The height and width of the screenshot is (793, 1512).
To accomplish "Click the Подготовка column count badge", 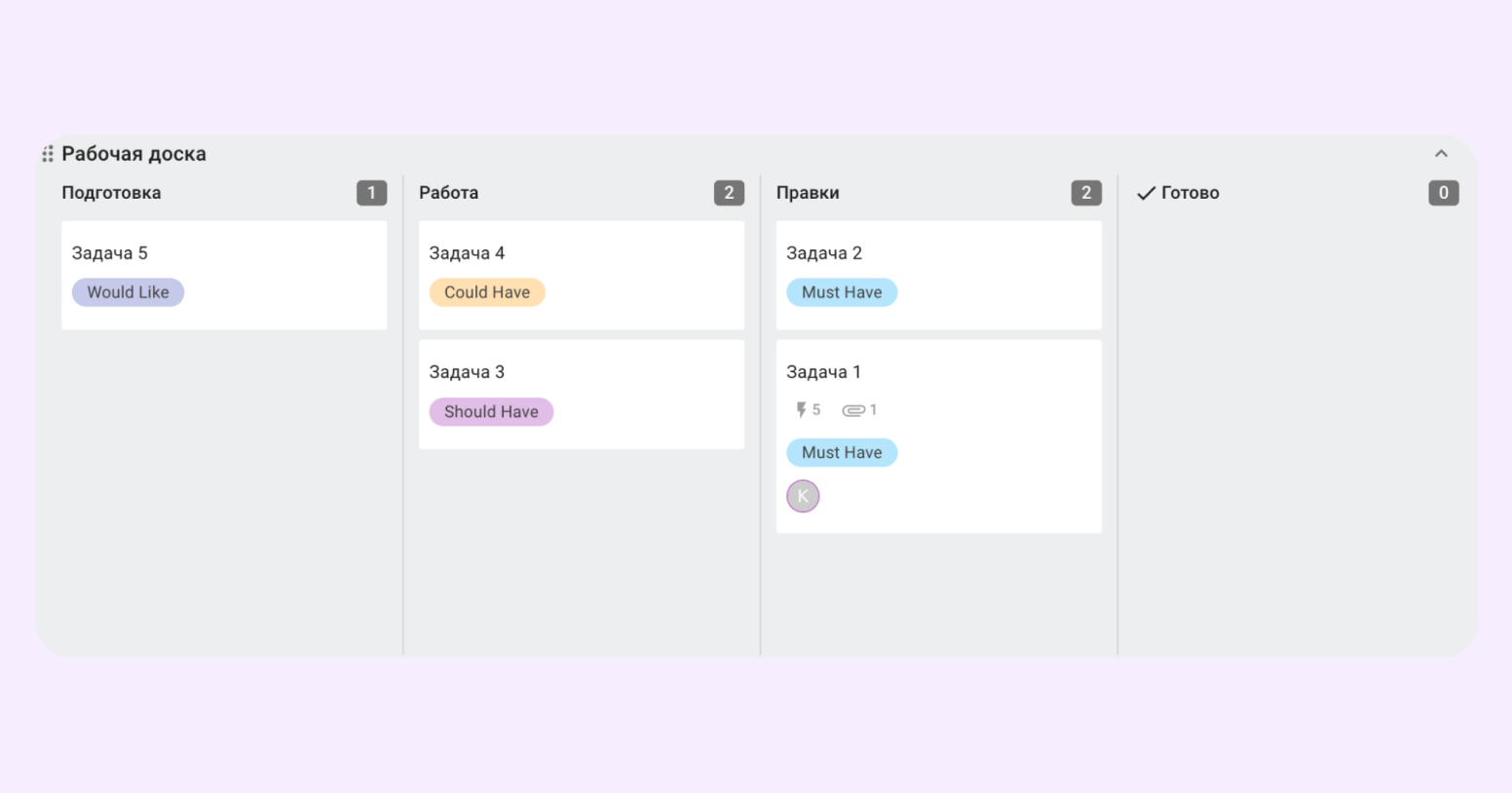I will point(371,193).
